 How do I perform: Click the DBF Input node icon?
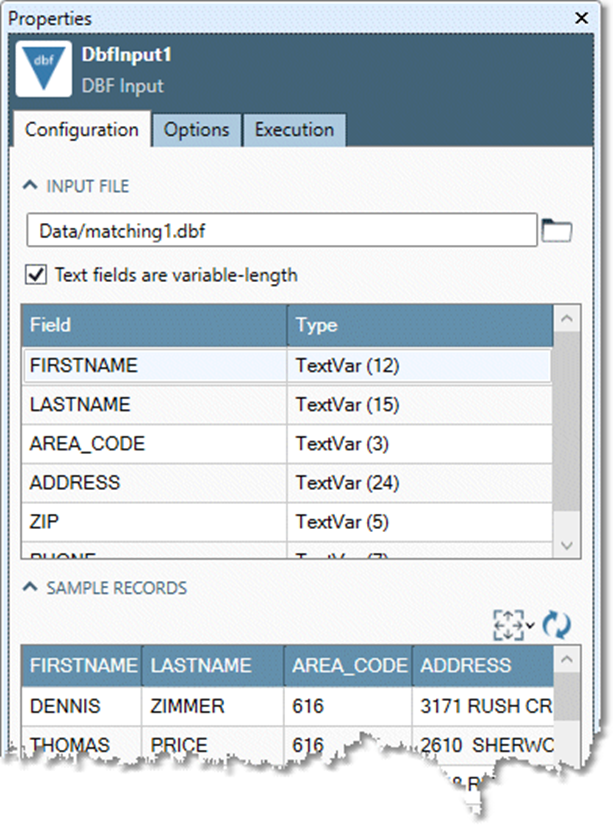click(44, 68)
